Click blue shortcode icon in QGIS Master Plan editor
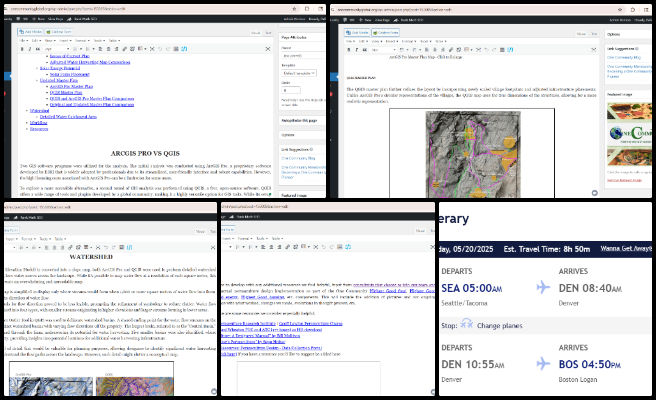Screen dimensions: 656x400 tap(510, 50)
